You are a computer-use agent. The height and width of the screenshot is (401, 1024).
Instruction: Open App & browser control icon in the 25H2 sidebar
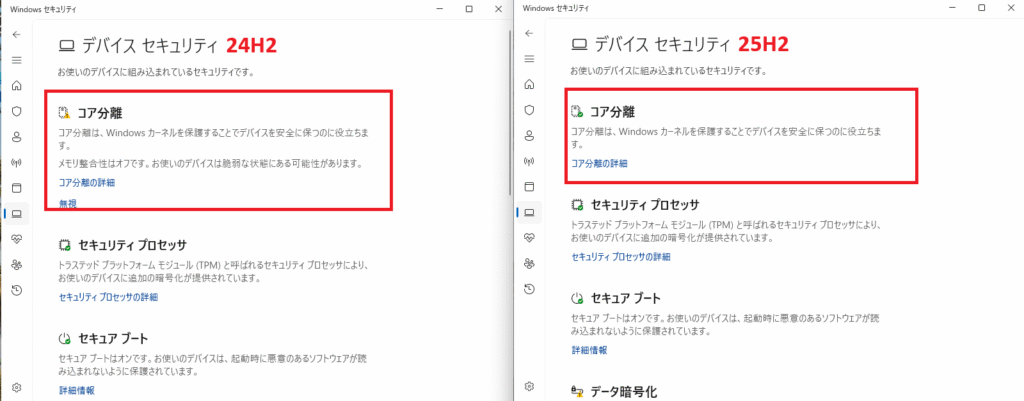pyautogui.click(x=528, y=187)
